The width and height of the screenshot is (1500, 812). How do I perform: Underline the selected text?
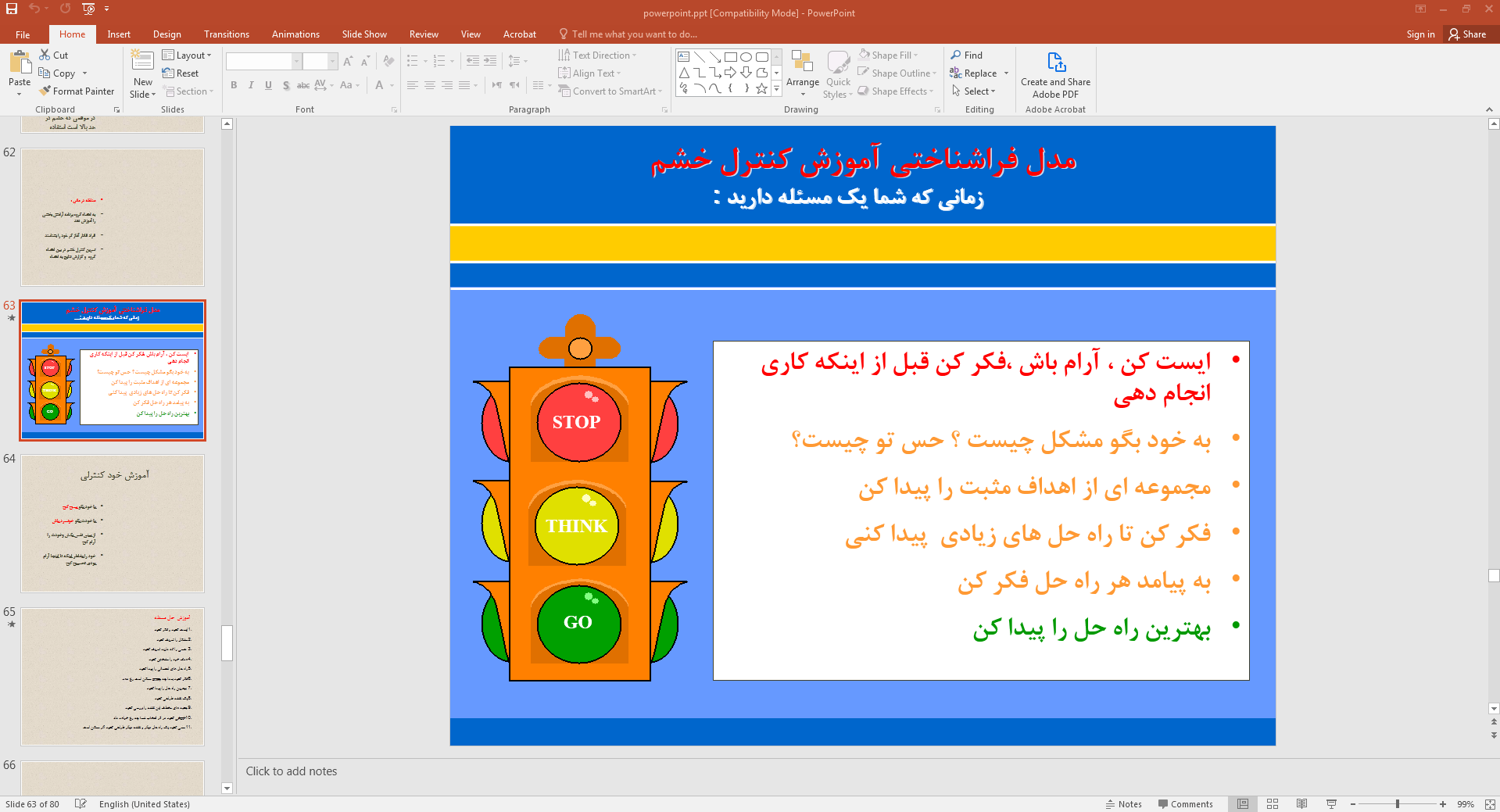pyautogui.click(x=268, y=85)
